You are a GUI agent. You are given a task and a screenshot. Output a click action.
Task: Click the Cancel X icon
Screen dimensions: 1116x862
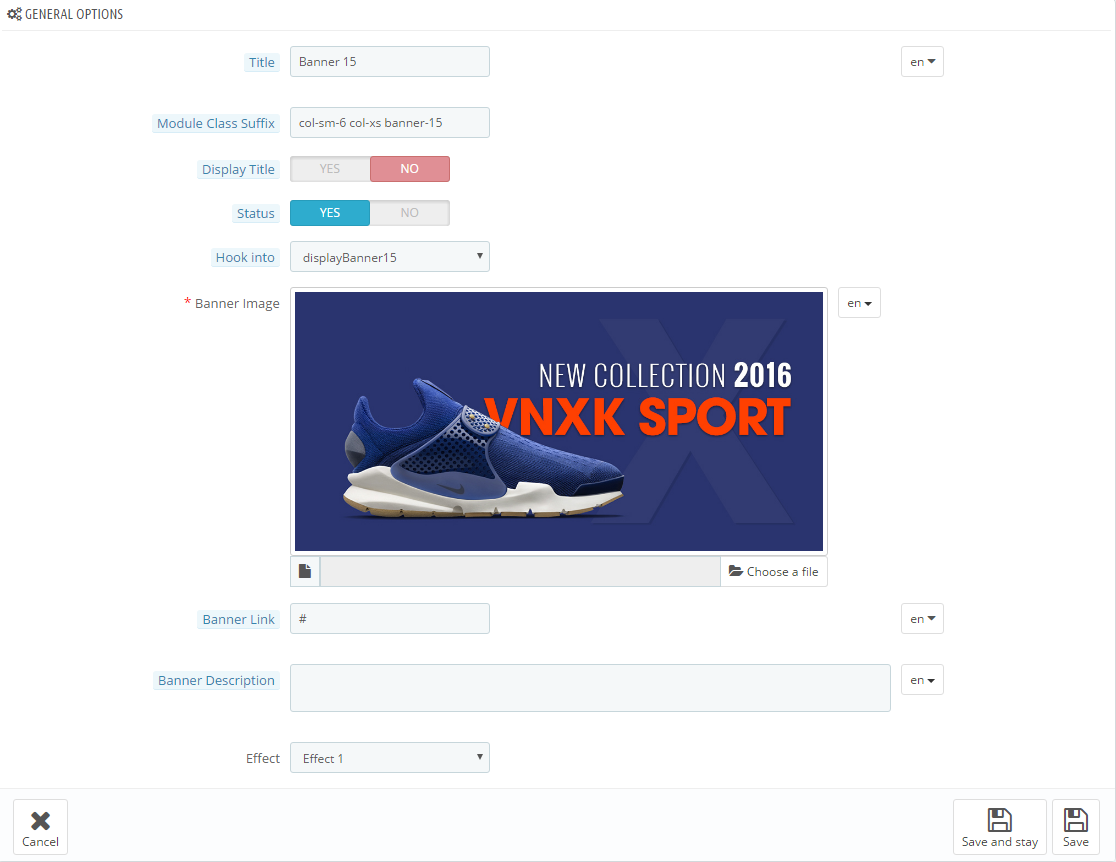(41, 821)
